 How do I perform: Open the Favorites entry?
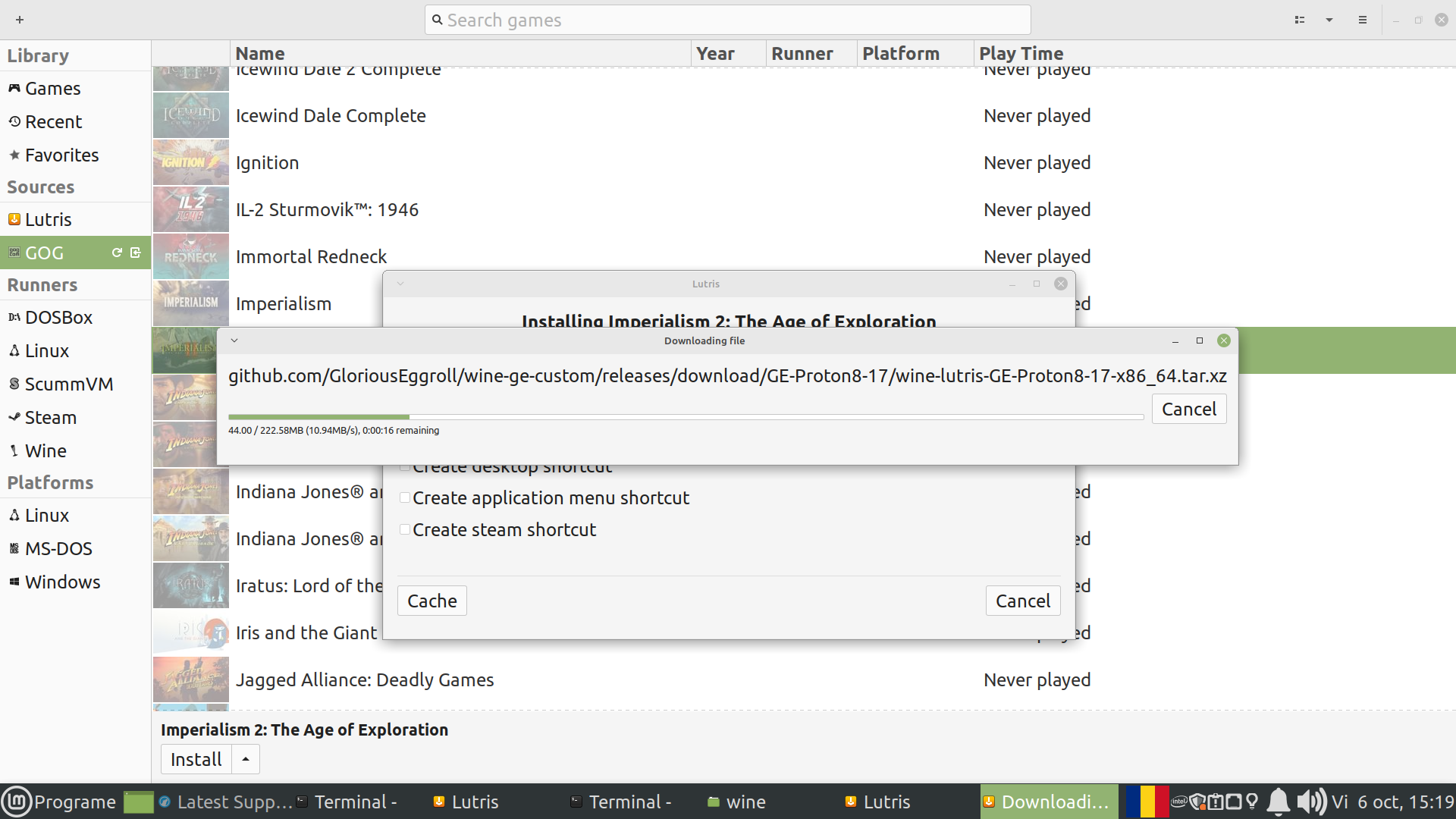[x=76, y=155]
